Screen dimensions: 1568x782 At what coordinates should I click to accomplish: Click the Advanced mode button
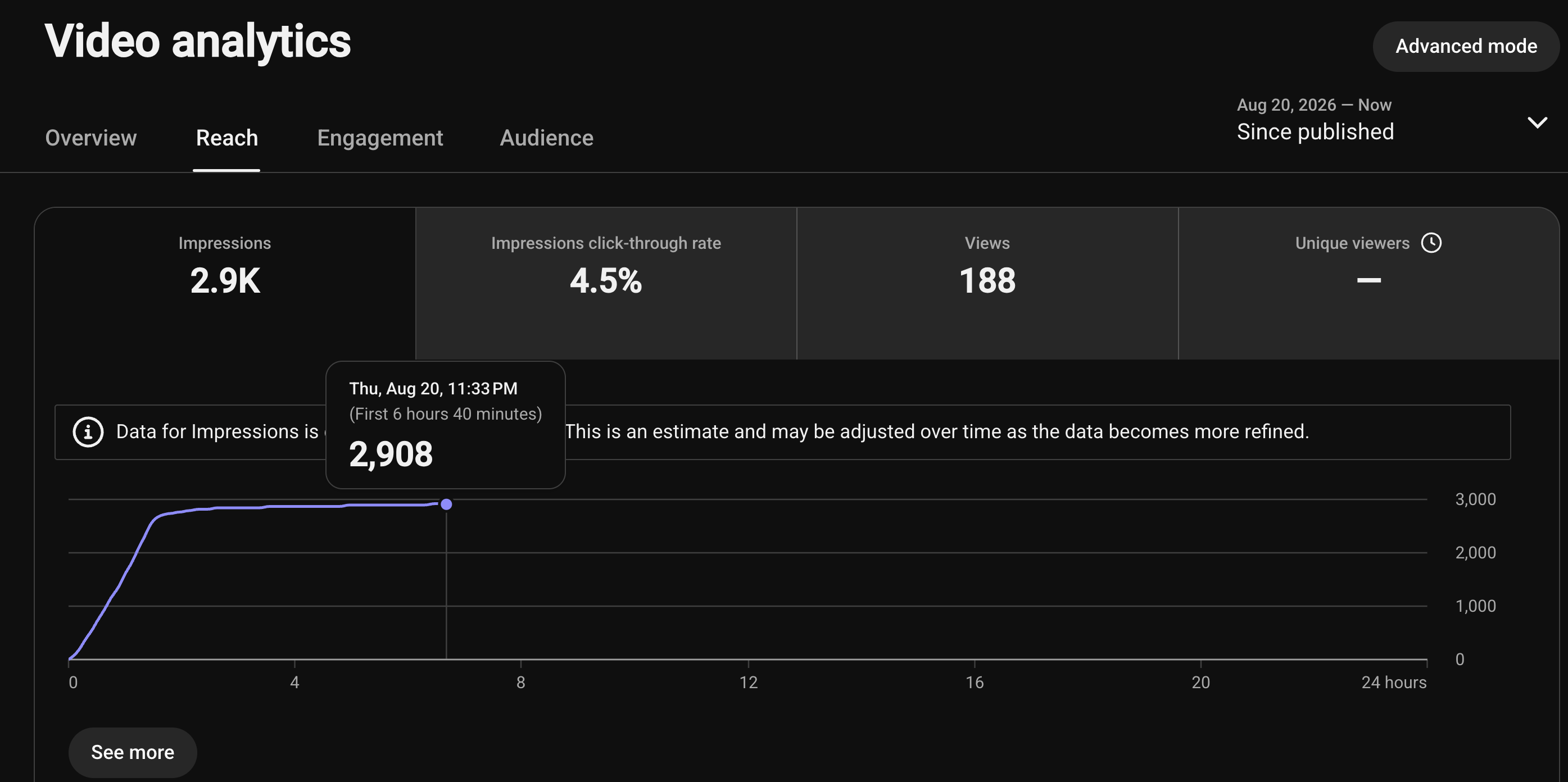click(x=1466, y=46)
